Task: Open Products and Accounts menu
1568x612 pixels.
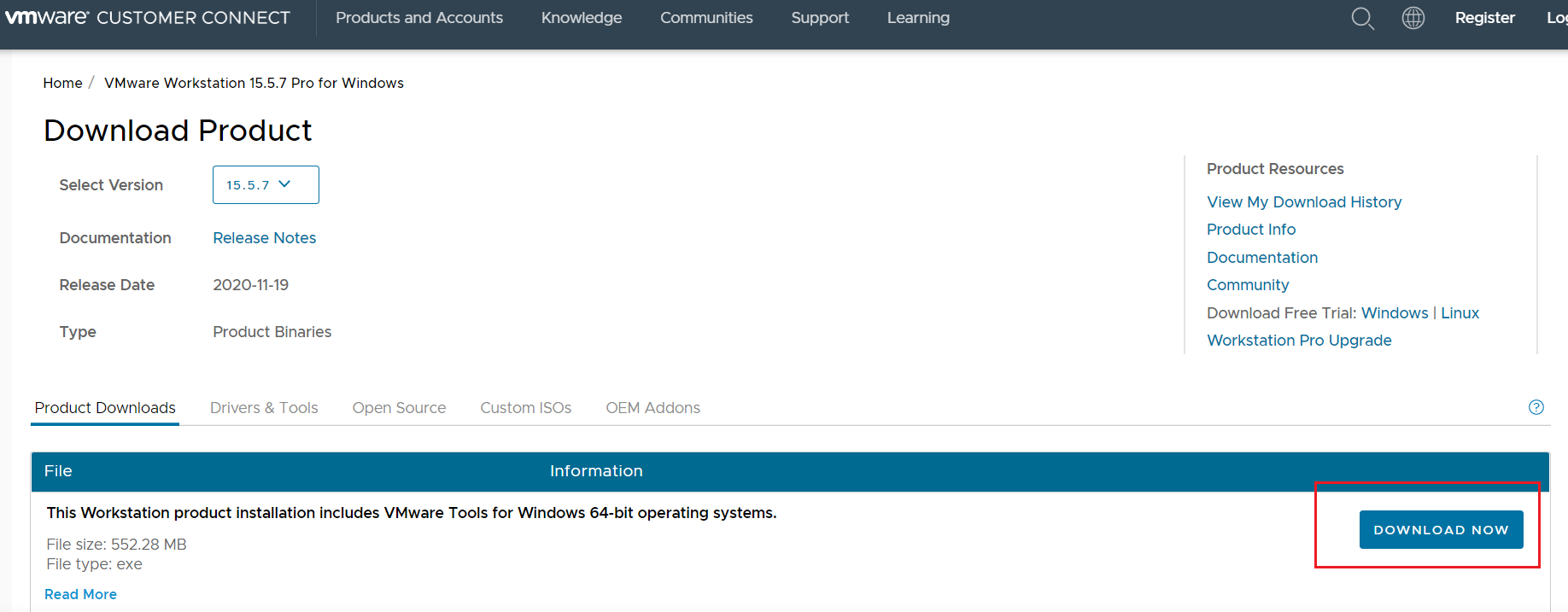Action: click(419, 18)
